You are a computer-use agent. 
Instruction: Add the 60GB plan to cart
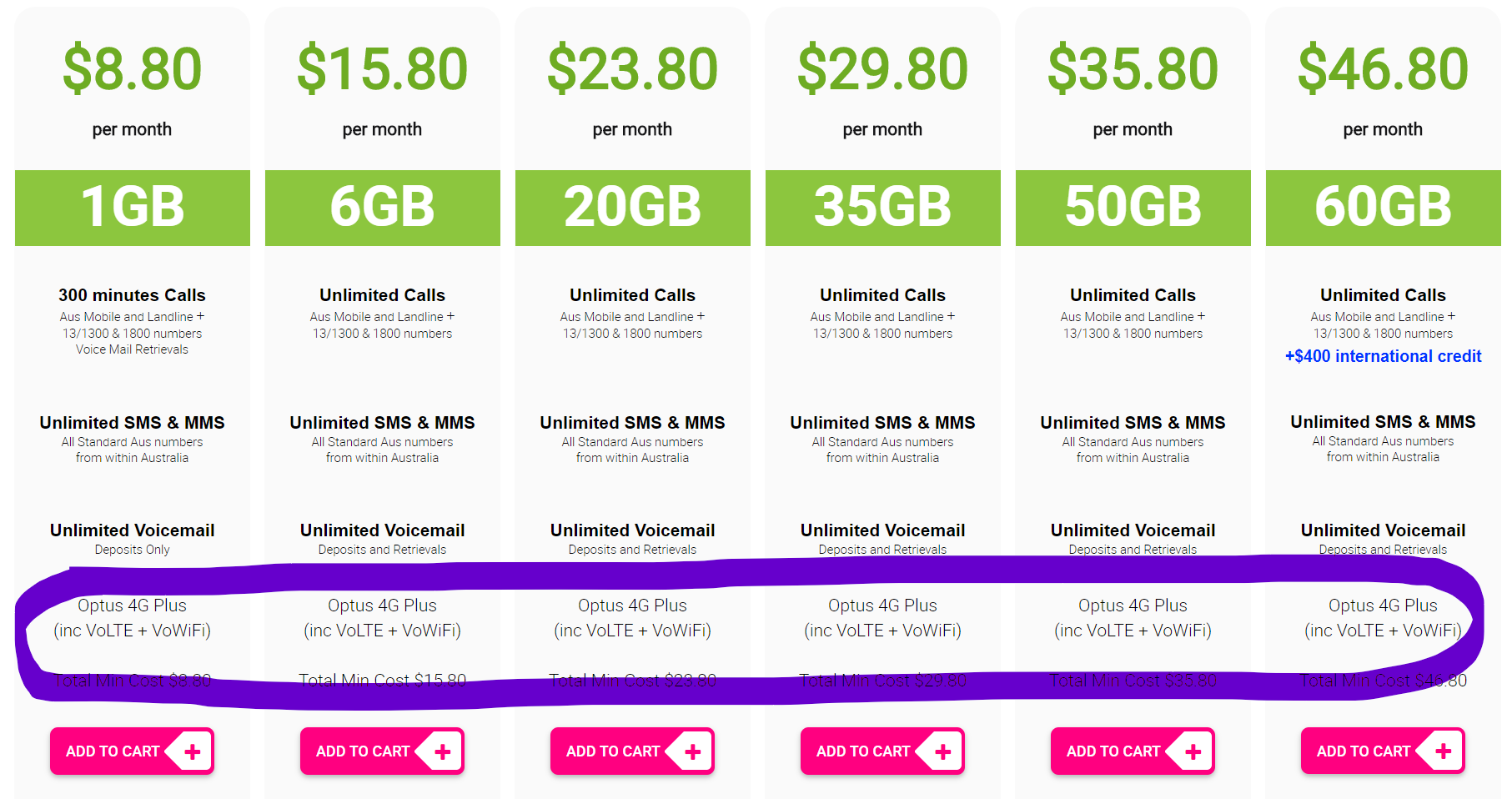1383,751
